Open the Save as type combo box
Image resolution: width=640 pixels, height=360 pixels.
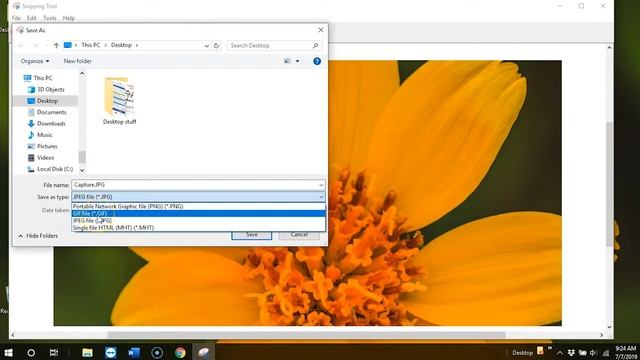click(x=198, y=197)
